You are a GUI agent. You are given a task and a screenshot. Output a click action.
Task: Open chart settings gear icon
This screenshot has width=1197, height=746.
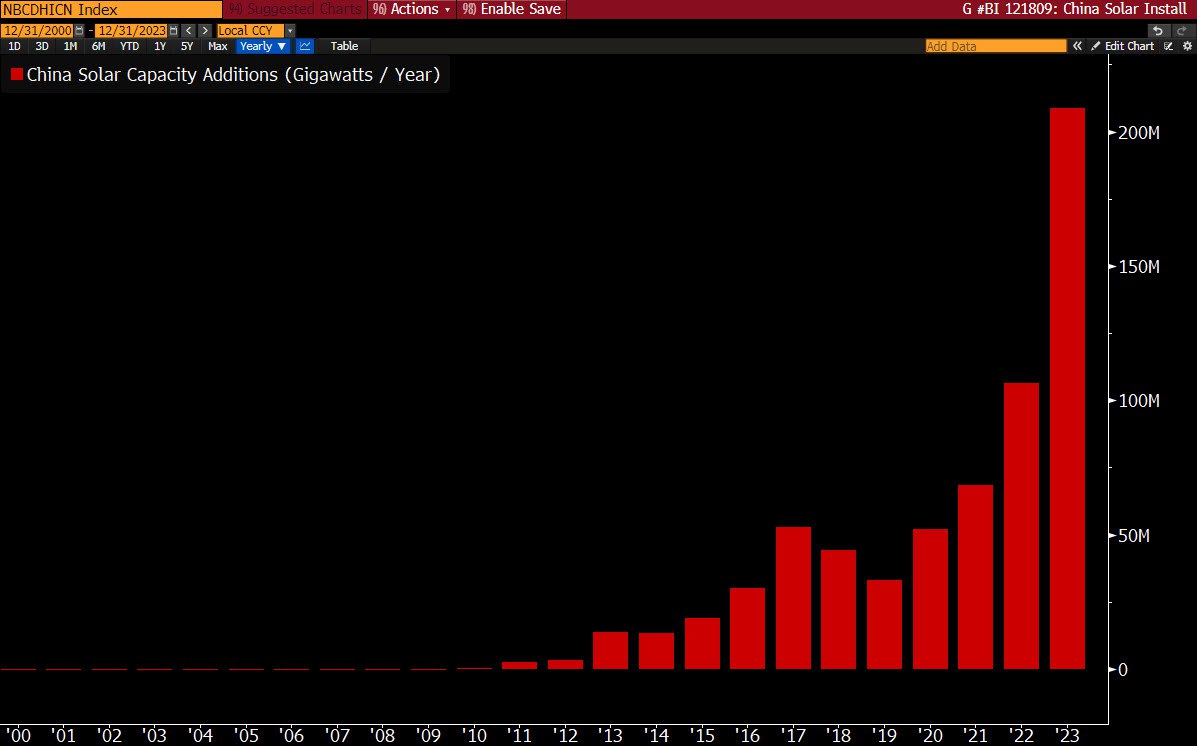click(x=1187, y=47)
